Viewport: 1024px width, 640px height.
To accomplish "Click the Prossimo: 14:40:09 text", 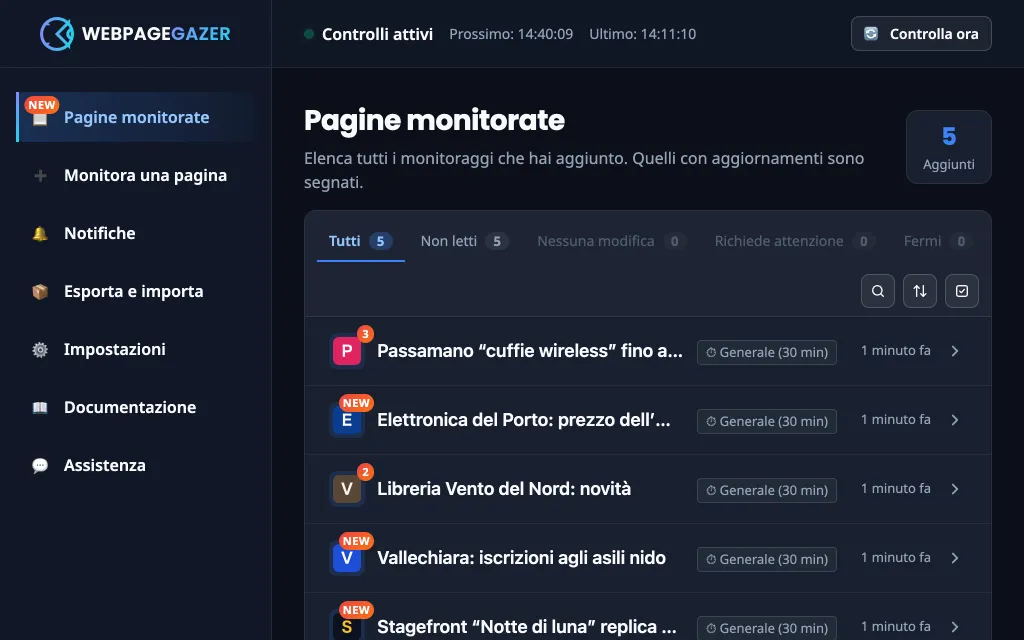I will 511,34.
